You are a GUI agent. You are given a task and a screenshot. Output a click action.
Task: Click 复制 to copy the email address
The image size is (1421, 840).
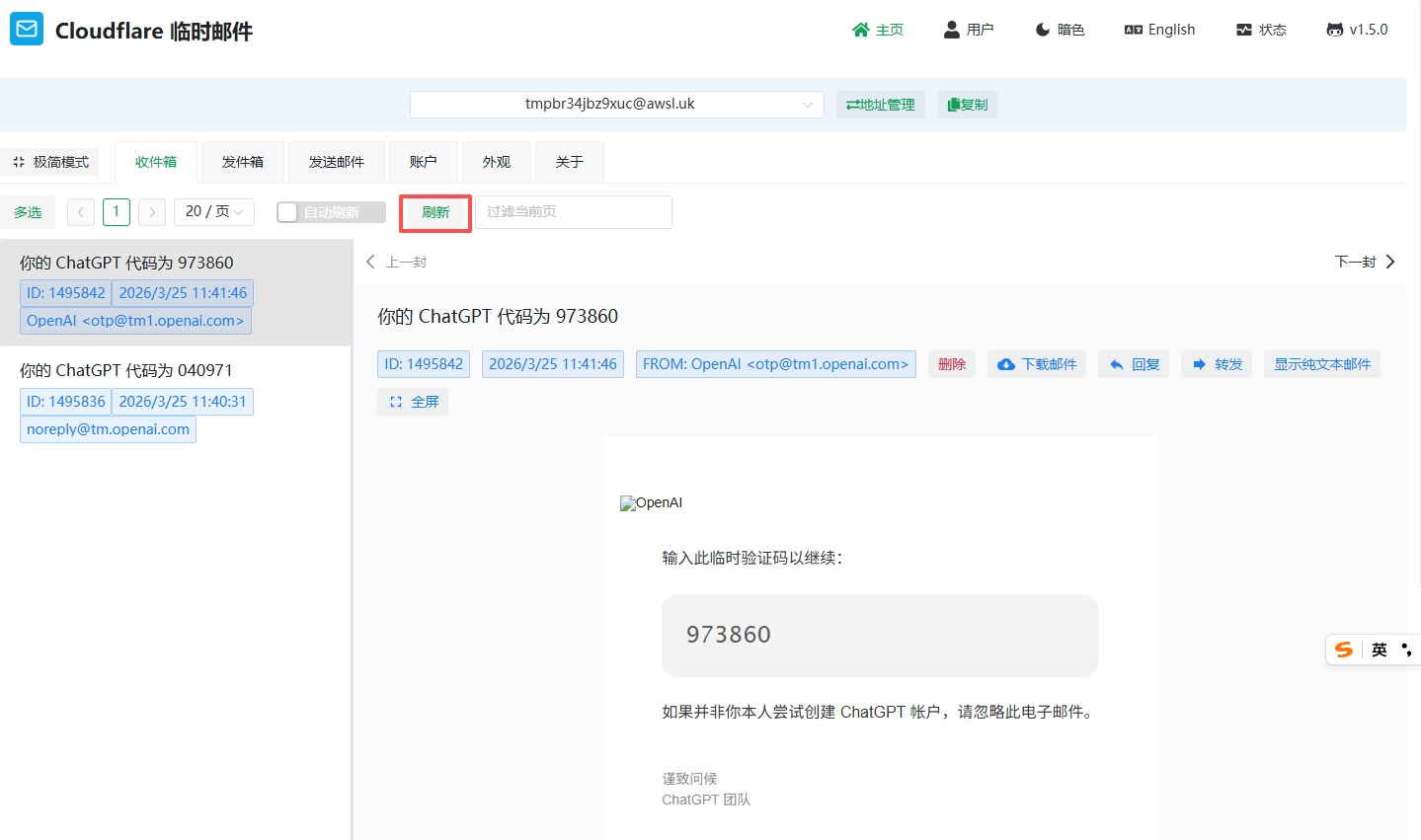(967, 105)
